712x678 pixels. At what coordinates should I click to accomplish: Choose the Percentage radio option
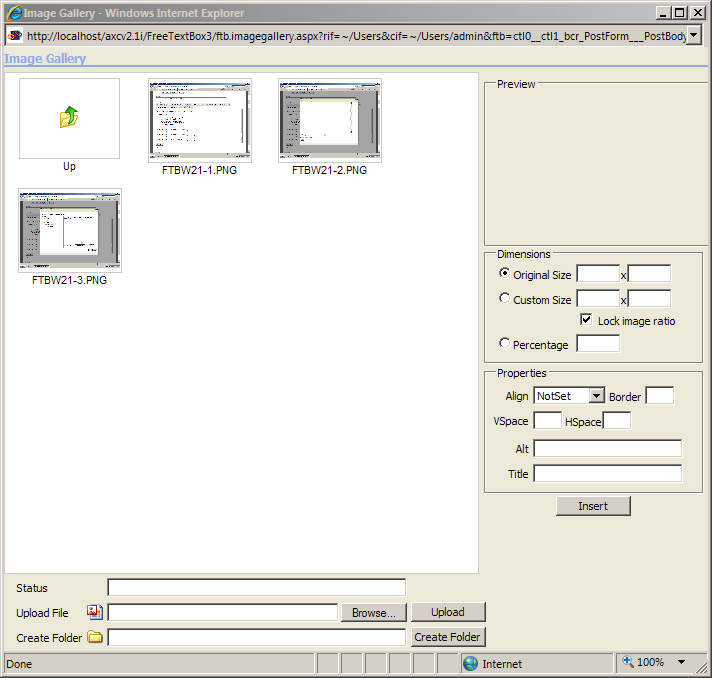pos(504,343)
